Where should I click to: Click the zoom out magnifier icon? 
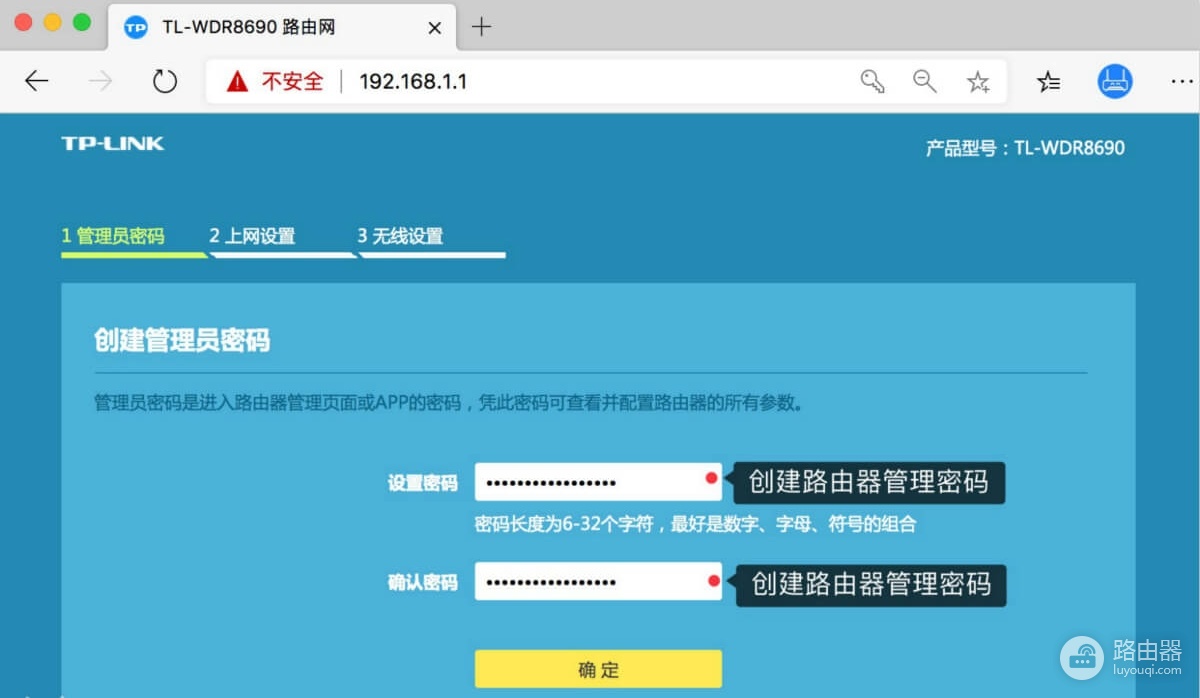tap(925, 82)
